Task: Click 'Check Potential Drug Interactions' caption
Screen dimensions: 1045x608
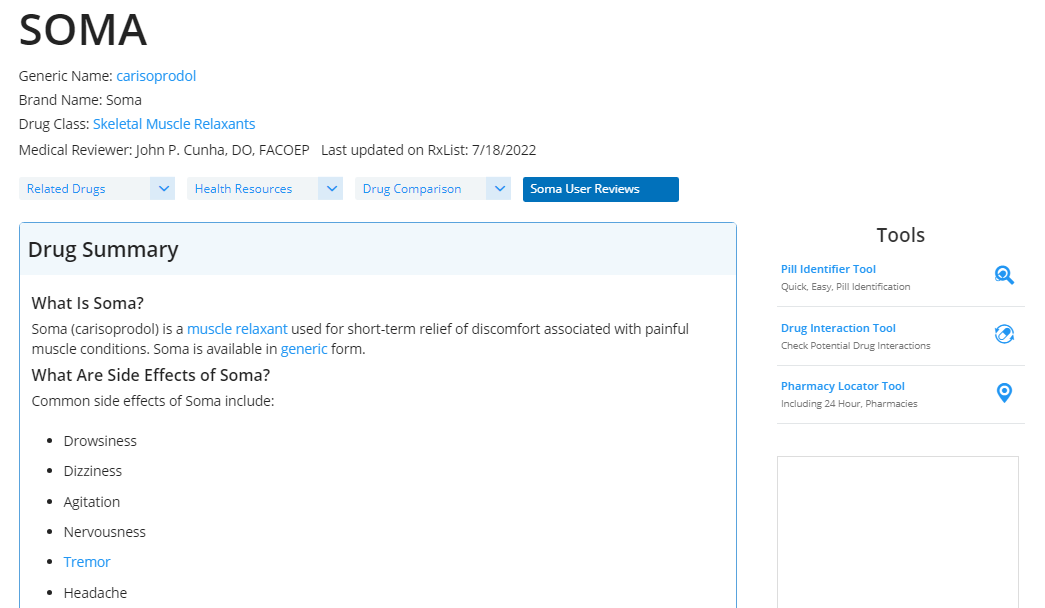Action: pos(856,345)
